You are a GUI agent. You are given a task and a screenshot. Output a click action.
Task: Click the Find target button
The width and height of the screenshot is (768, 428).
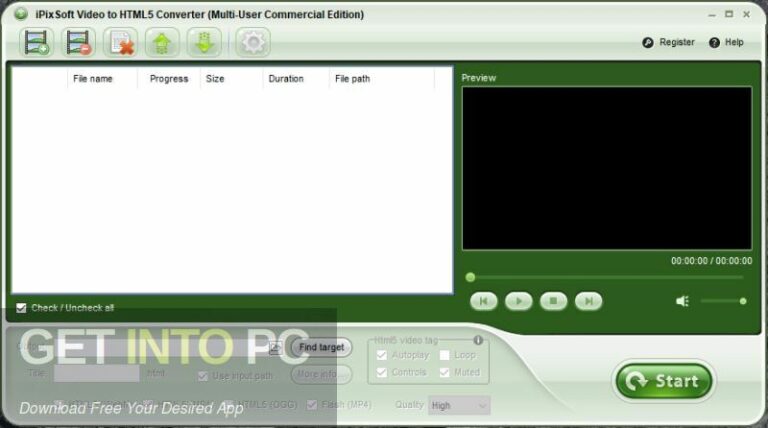pos(321,347)
